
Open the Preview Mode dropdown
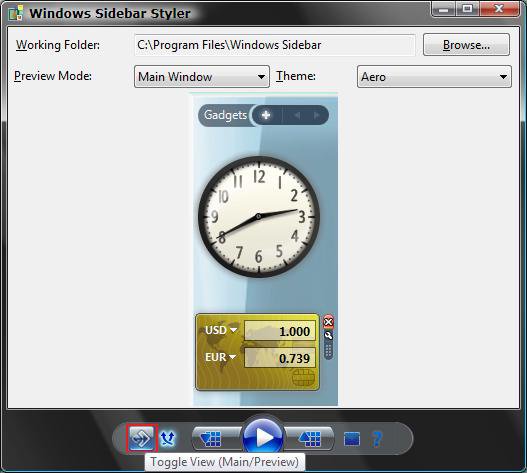[202, 77]
